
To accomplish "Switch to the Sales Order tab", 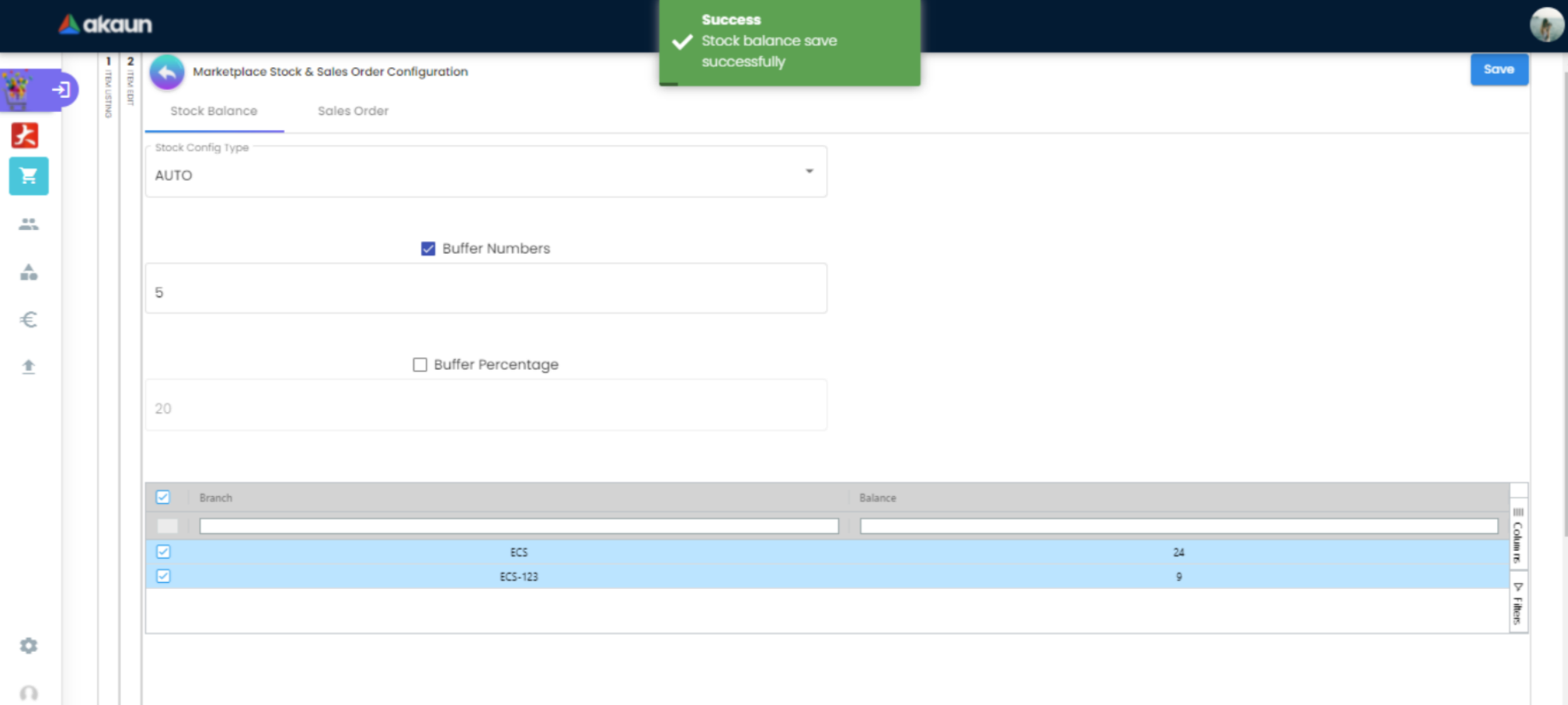I will tap(352, 111).
